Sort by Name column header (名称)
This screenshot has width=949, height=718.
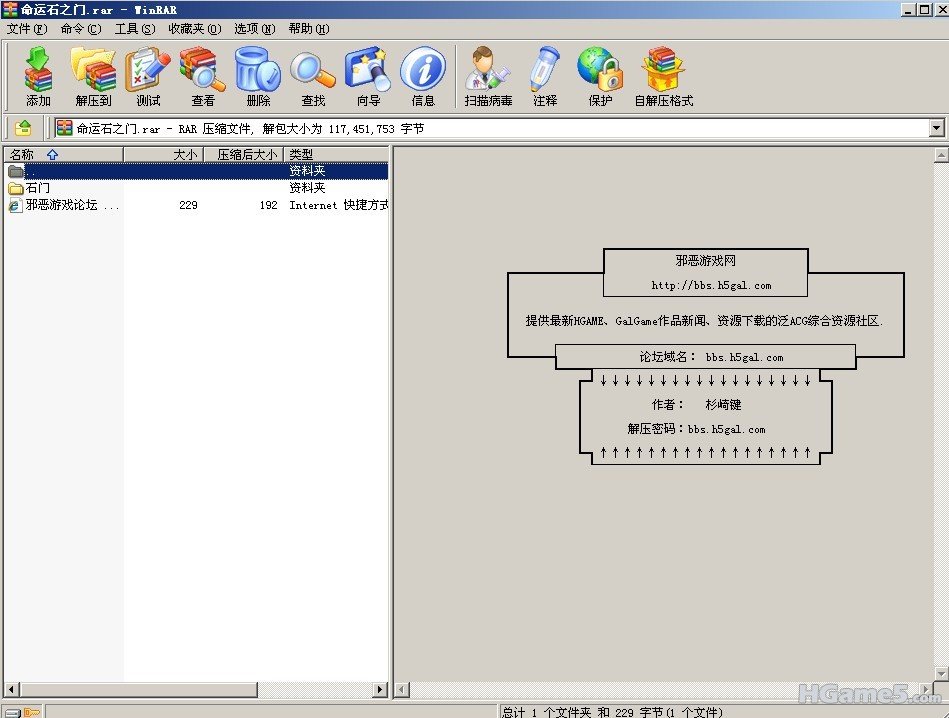[x=64, y=154]
